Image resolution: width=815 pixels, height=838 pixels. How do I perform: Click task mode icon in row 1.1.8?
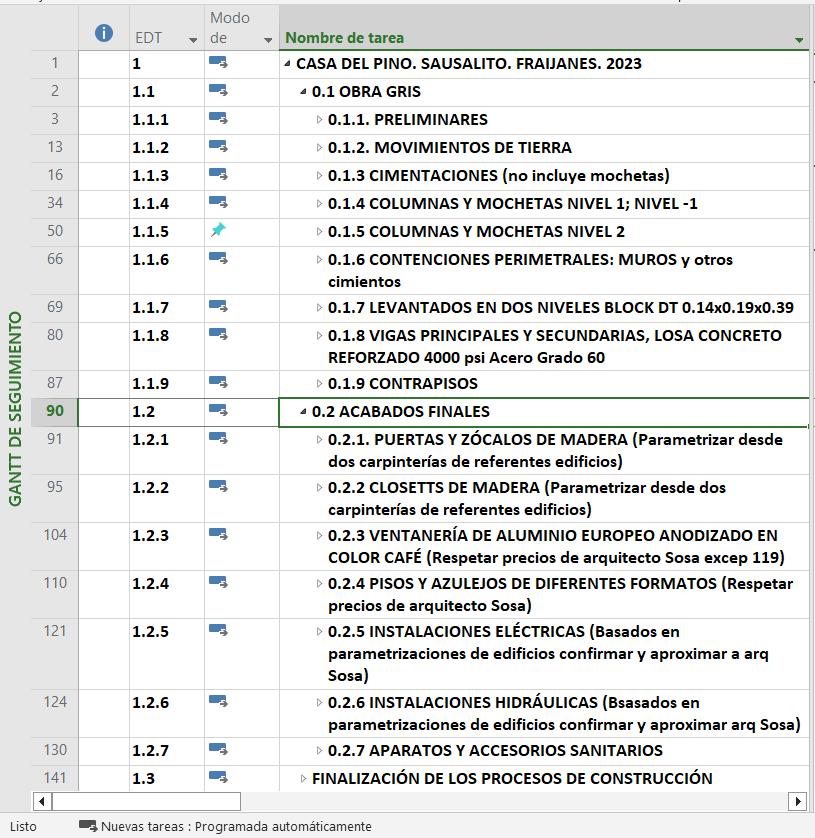point(218,334)
